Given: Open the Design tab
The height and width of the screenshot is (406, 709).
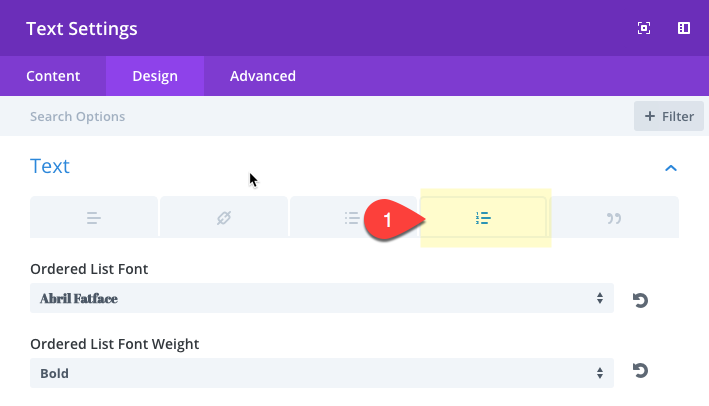Looking at the screenshot, I should coord(155,76).
